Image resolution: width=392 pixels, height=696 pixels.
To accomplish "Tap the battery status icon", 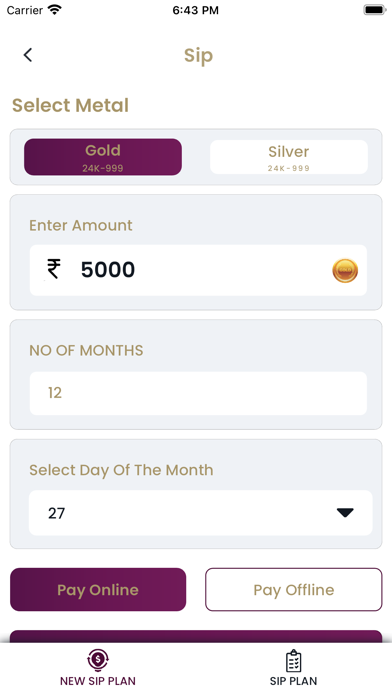I will click(375, 10).
